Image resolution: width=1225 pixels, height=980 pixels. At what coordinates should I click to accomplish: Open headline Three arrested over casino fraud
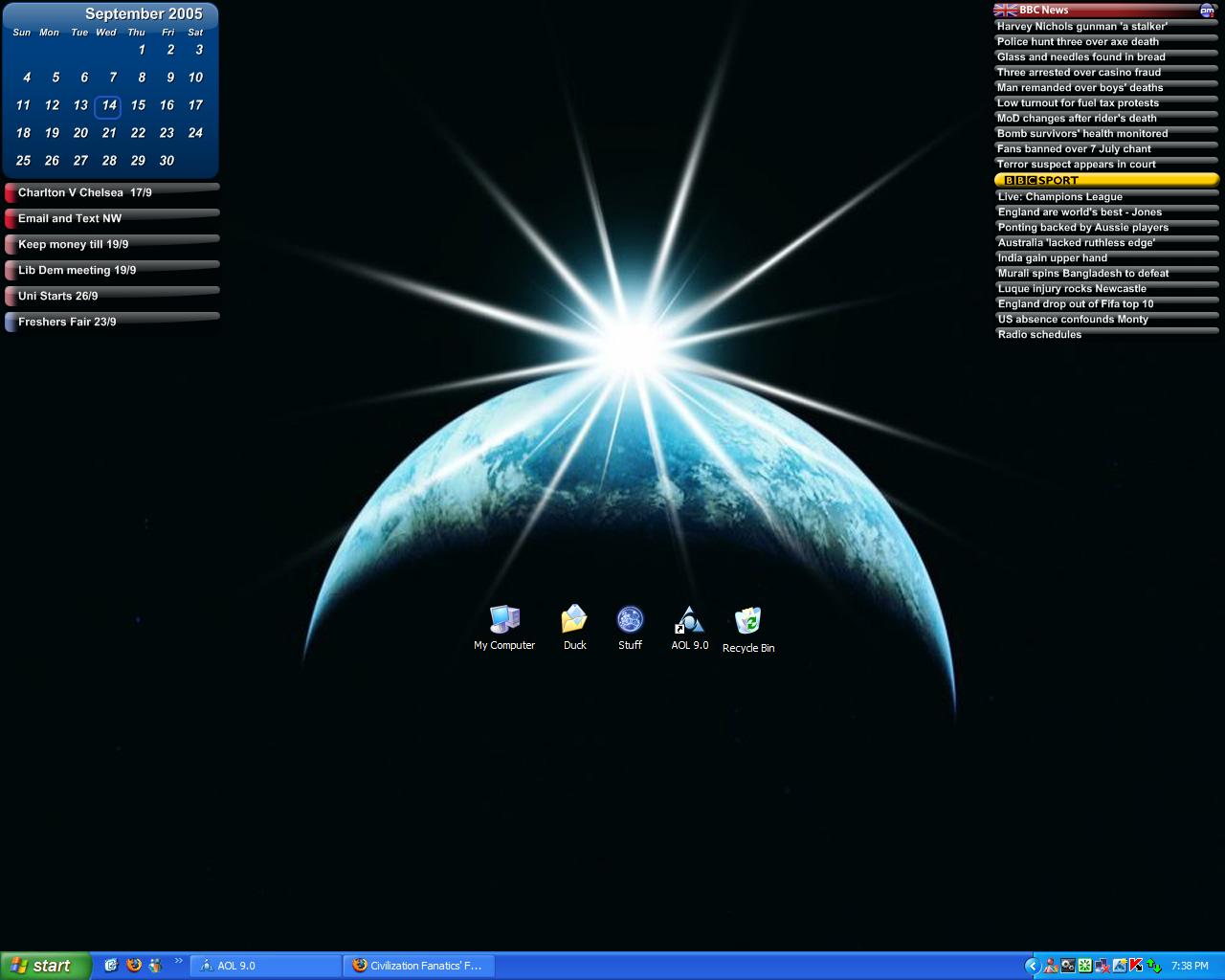(x=1105, y=73)
